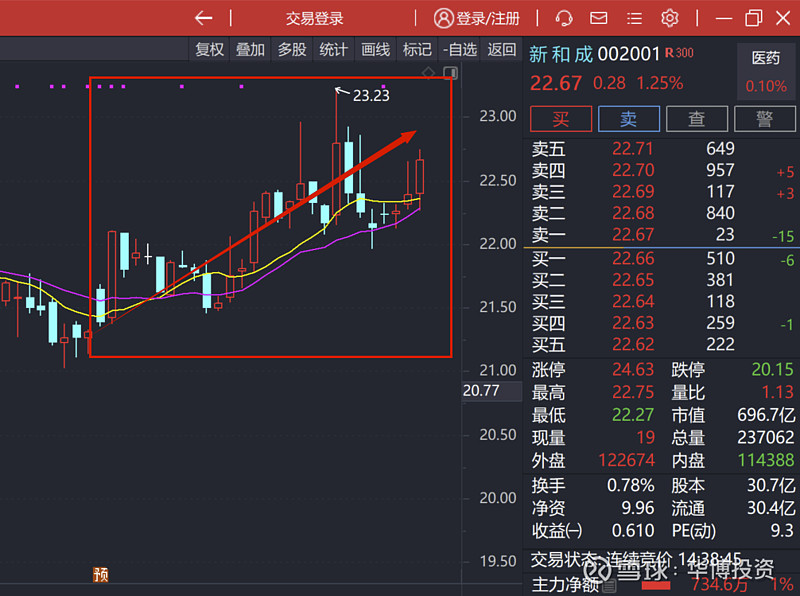Select 卖三 price 22.69
Screen dimensions: 800x596
coord(633,191)
